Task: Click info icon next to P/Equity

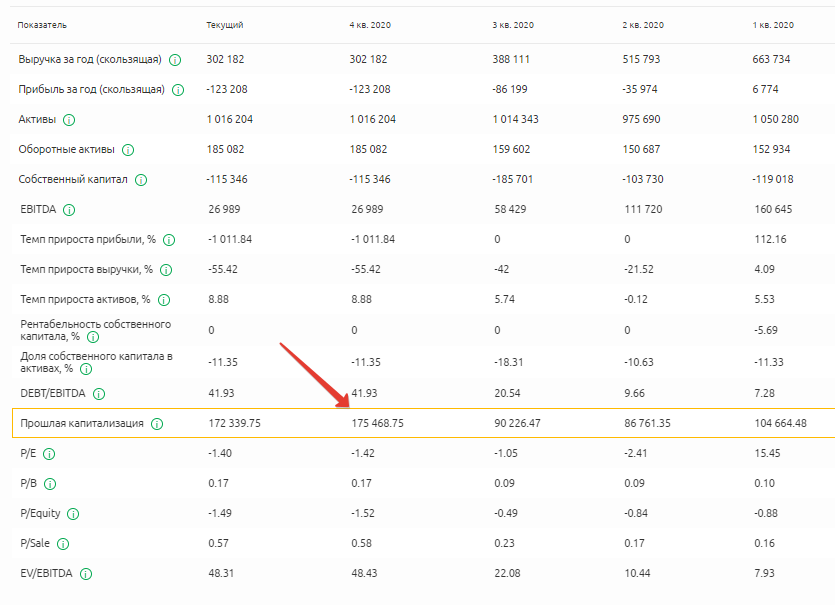Action: [73, 514]
